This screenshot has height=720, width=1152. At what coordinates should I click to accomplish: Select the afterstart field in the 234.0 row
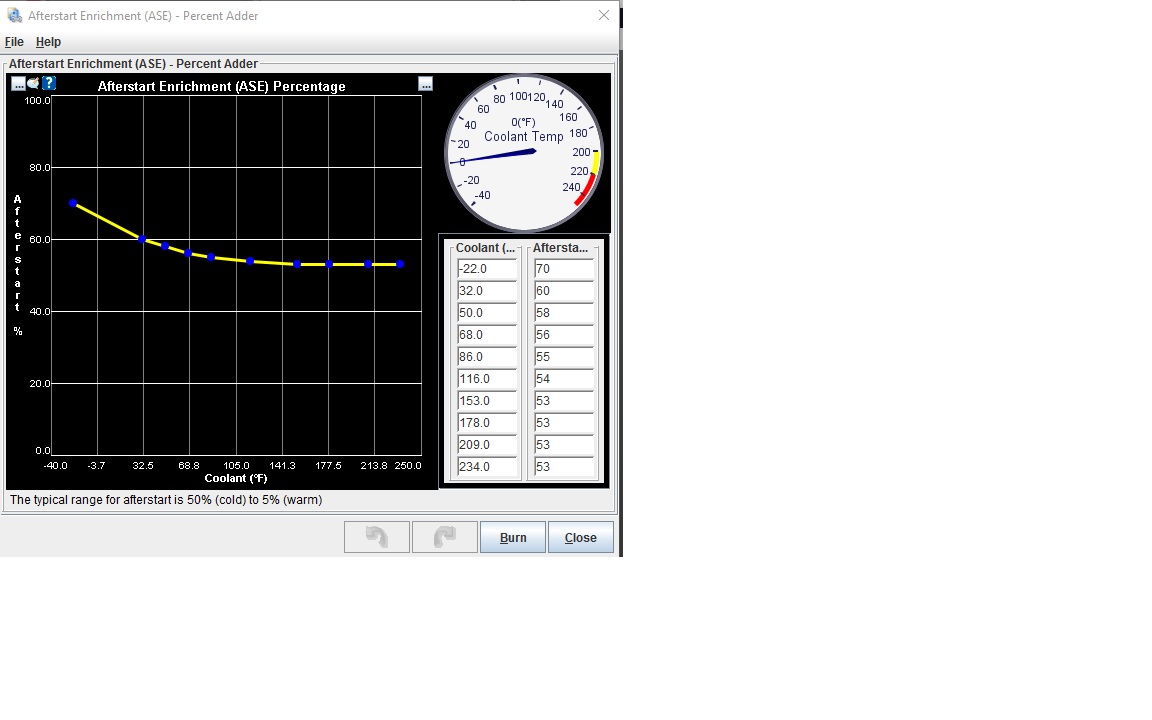(x=564, y=467)
